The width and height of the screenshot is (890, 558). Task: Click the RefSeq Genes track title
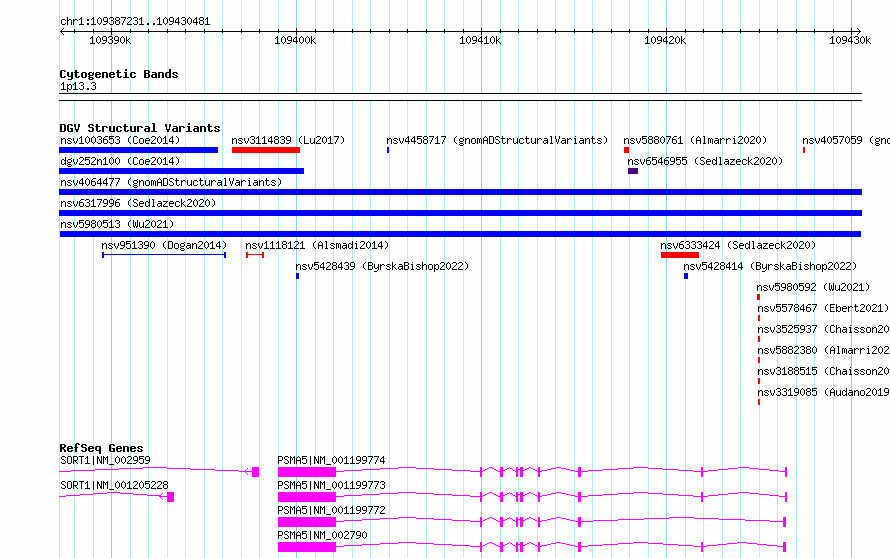[x=101, y=448]
